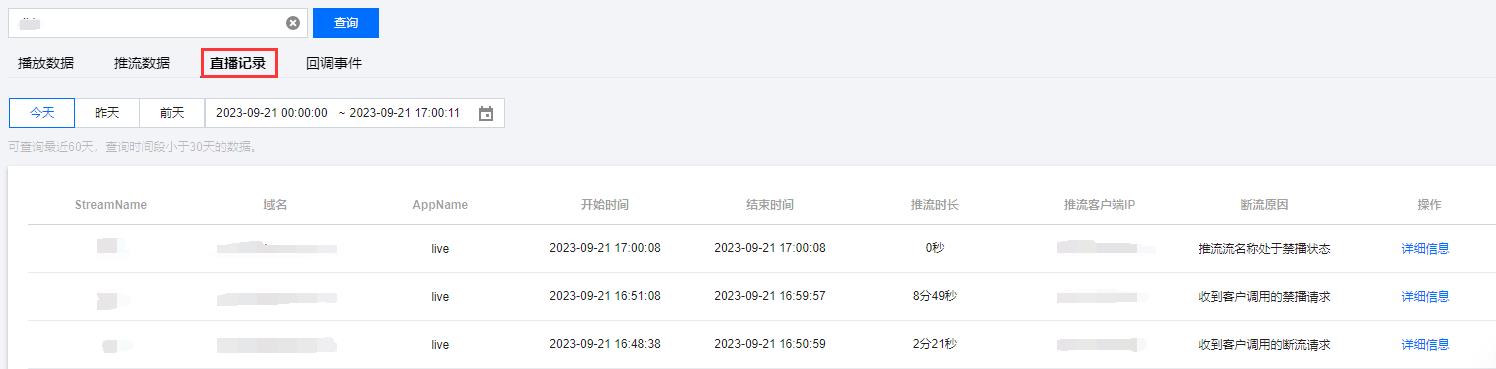Go to the 回调事件 tab
Viewport: 1496px width, 369px height.
(x=334, y=63)
